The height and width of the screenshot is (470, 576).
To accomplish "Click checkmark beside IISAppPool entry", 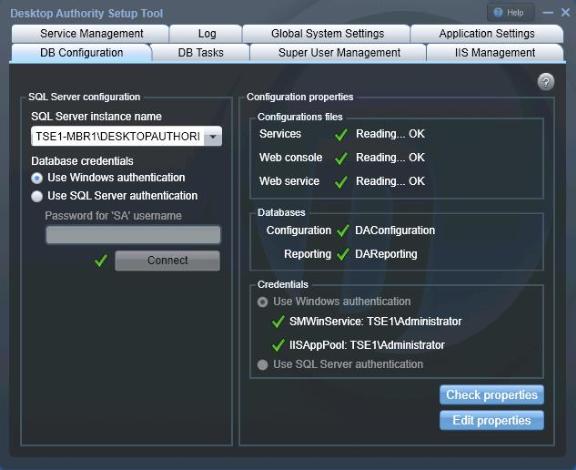I will (278, 345).
